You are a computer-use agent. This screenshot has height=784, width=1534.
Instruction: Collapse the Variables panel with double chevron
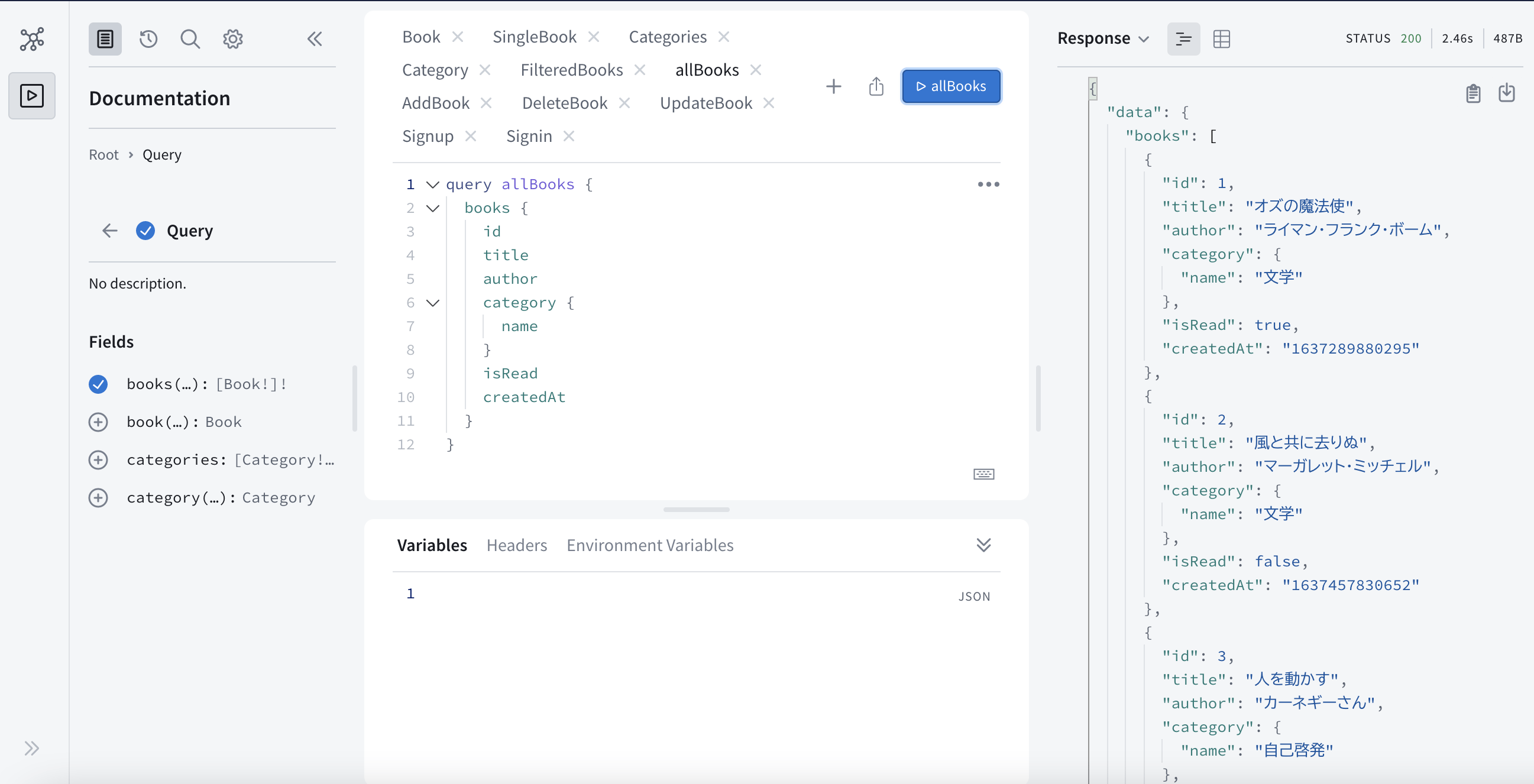984,545
